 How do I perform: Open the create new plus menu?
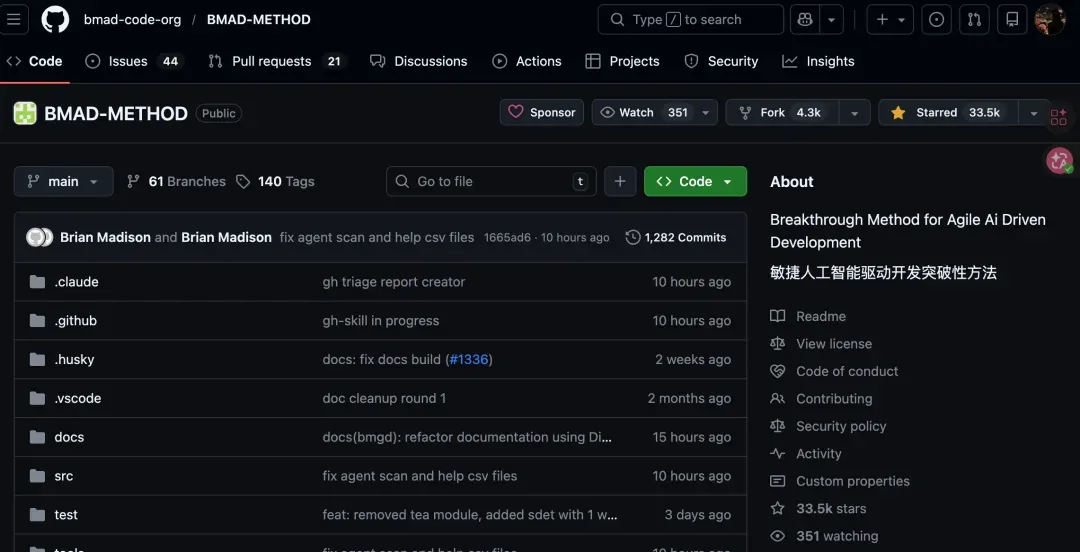(x=890, y=19)
